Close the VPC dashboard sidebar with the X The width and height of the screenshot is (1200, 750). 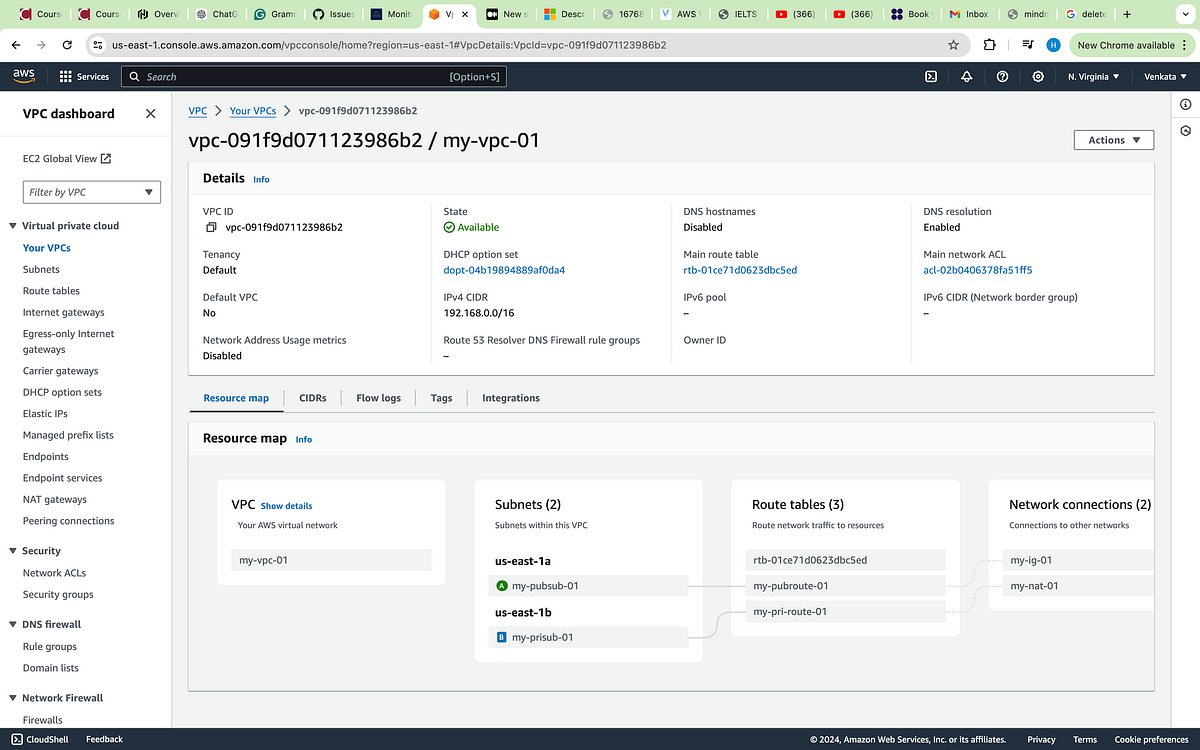[x=150, y=113]
